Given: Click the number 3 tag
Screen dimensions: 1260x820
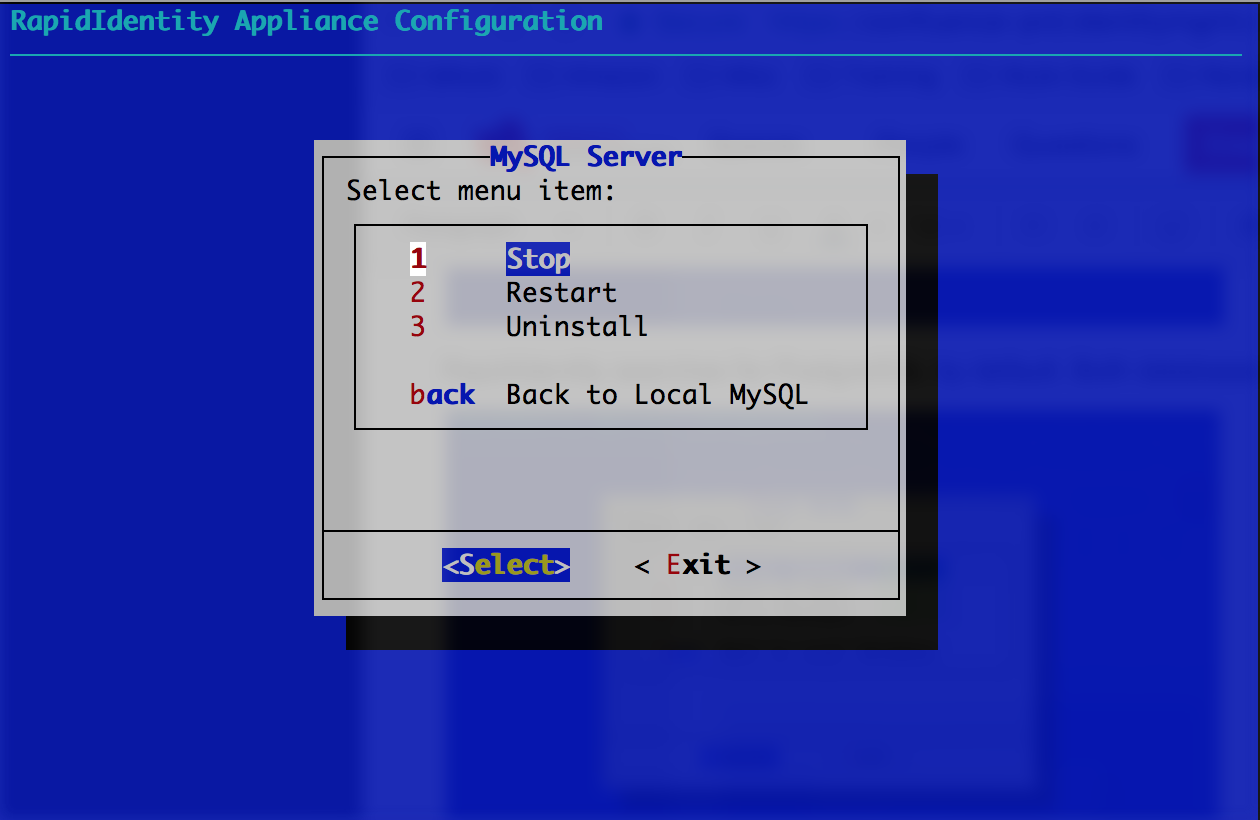Looking at the screenshot, I should coord(418,327).
